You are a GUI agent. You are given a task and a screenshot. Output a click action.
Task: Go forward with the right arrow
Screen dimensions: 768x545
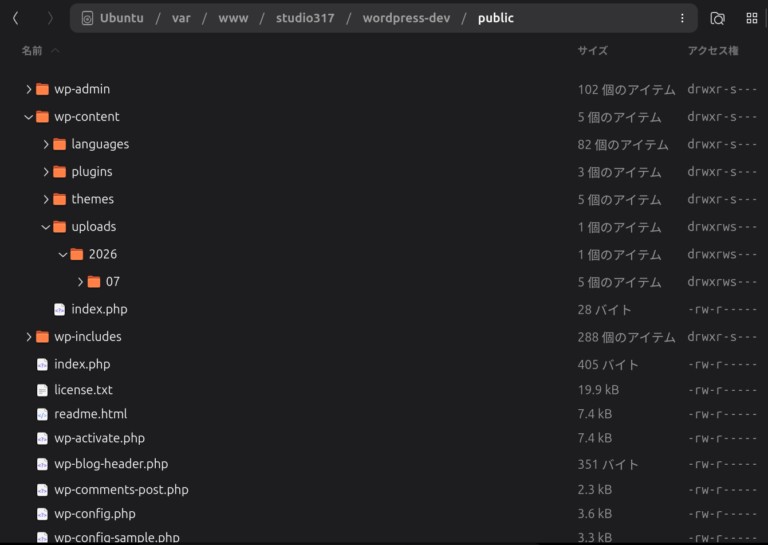(x=50, y=19)
